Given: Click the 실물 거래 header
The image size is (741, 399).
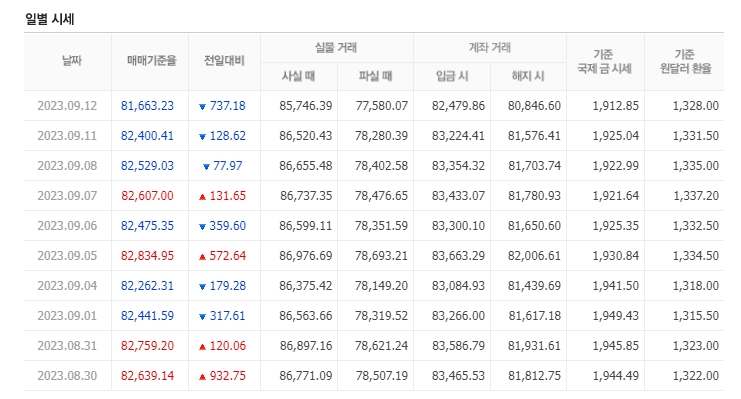Looking at the screenshot, I should 336,47.
